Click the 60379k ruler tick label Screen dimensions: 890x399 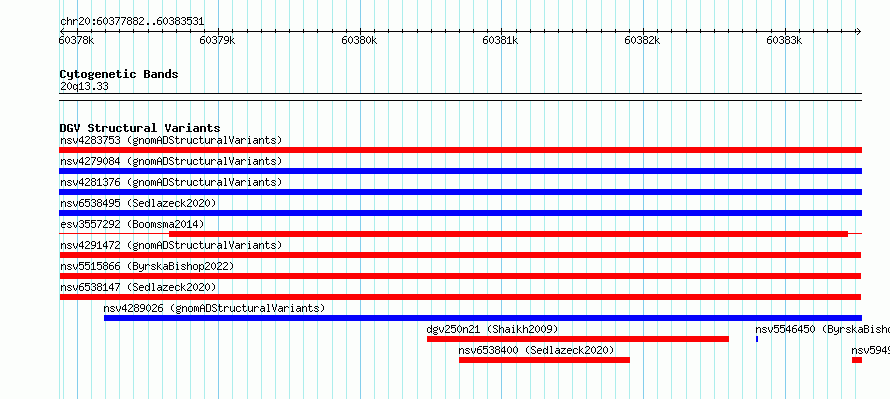click(217, 40)
